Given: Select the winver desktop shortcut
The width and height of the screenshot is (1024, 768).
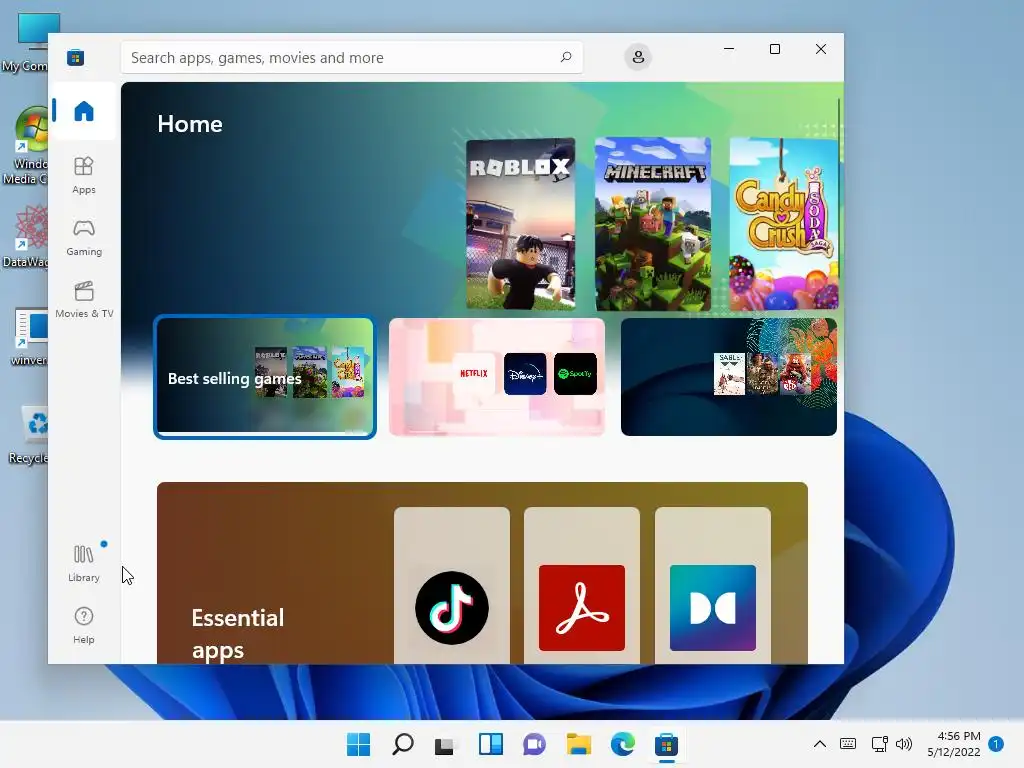Looking at the screenshot, I should pos(29,337).
